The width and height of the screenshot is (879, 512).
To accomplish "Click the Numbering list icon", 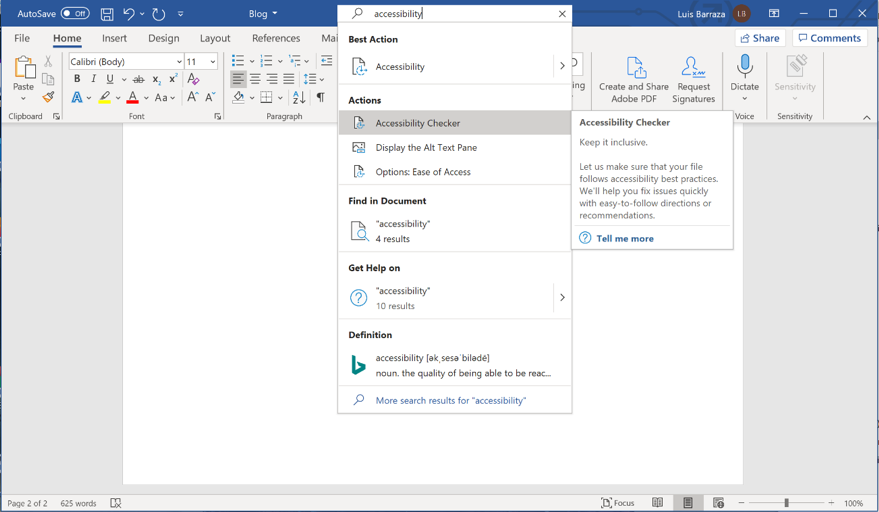I will (x=266, y=61).
